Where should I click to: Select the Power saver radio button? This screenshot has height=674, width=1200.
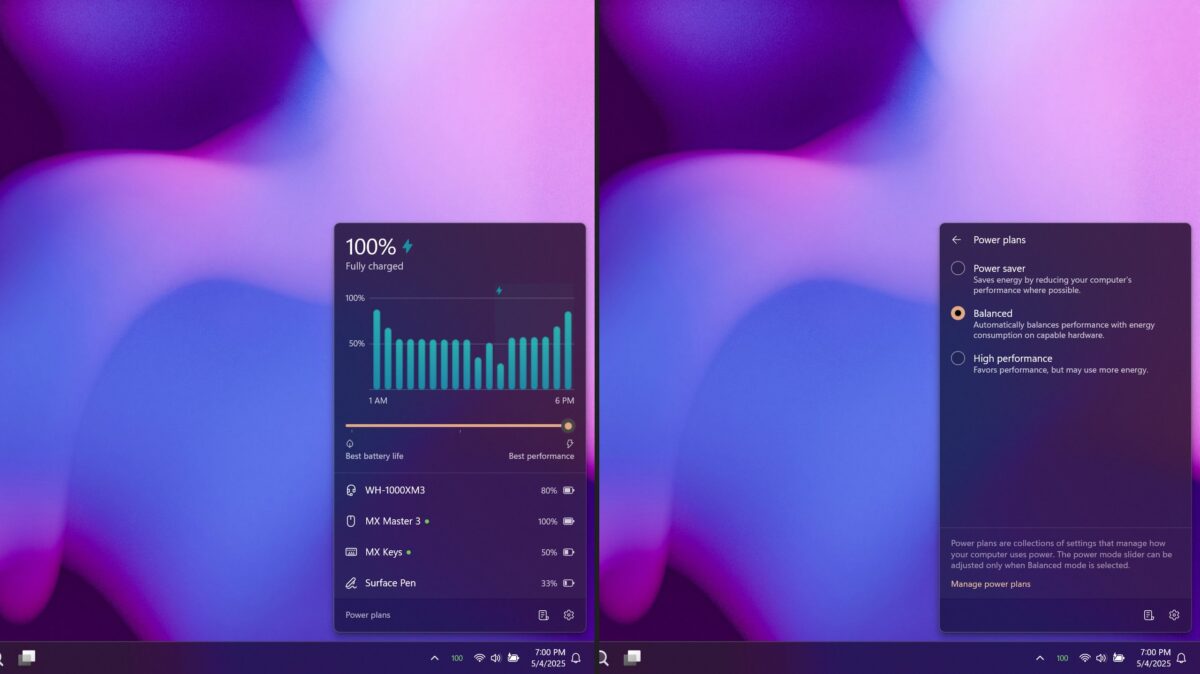tap(958, 268)
